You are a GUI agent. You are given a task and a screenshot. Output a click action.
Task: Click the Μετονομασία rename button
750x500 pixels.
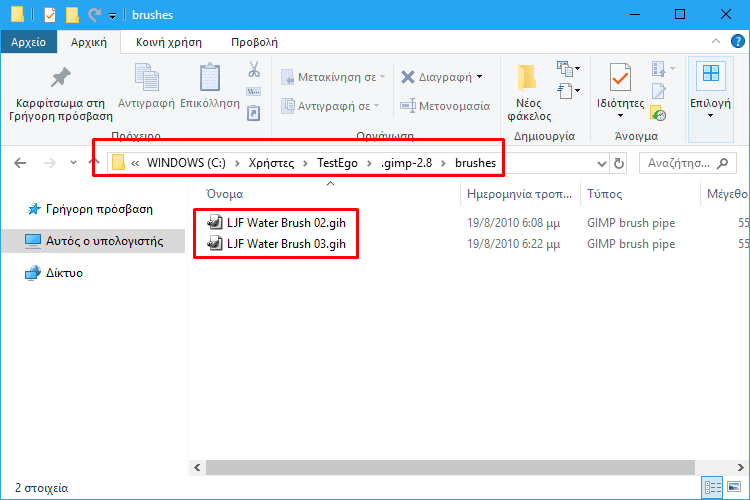click(445, 106)
